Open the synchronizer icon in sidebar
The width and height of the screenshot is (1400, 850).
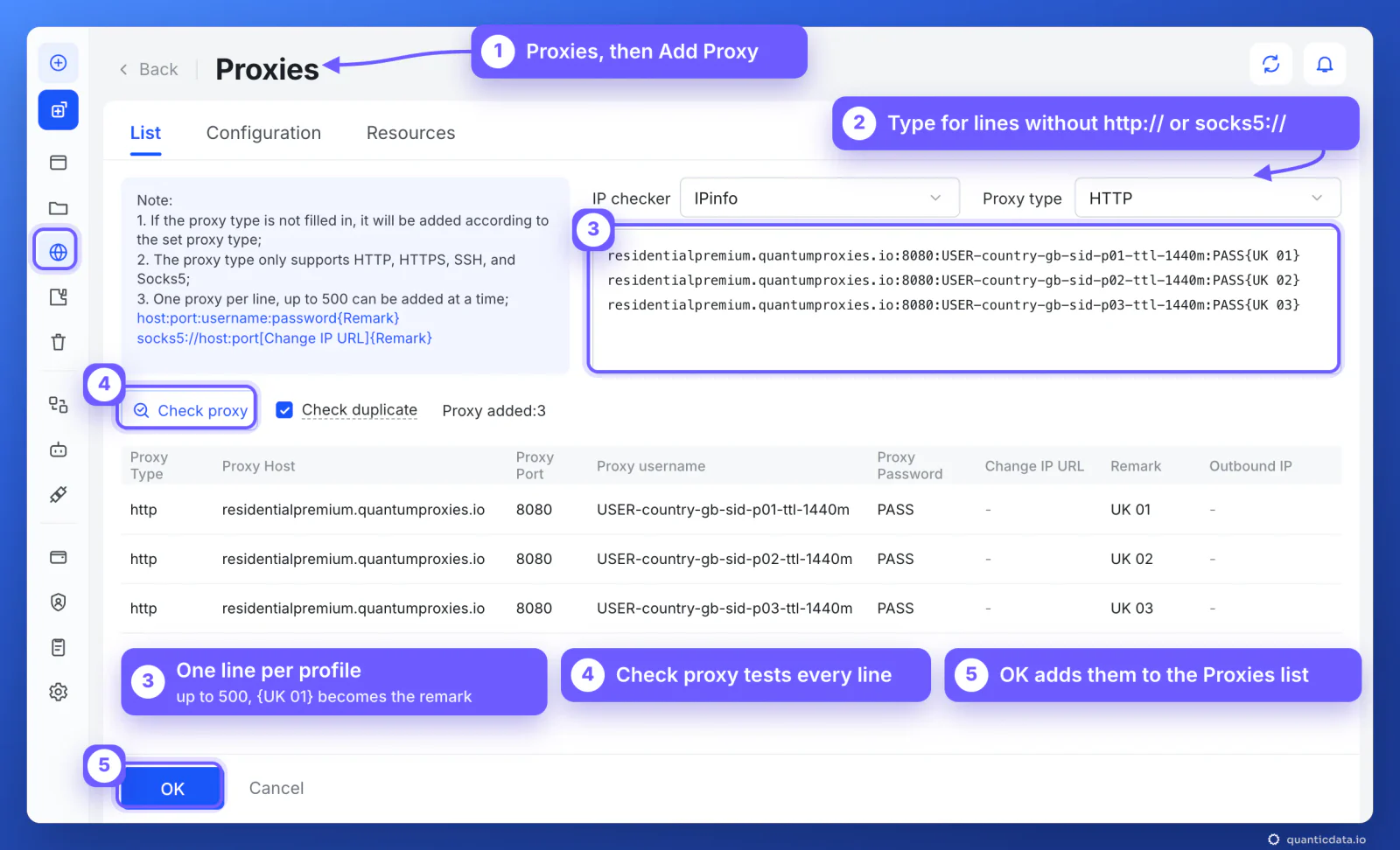(x=59, y=404)
